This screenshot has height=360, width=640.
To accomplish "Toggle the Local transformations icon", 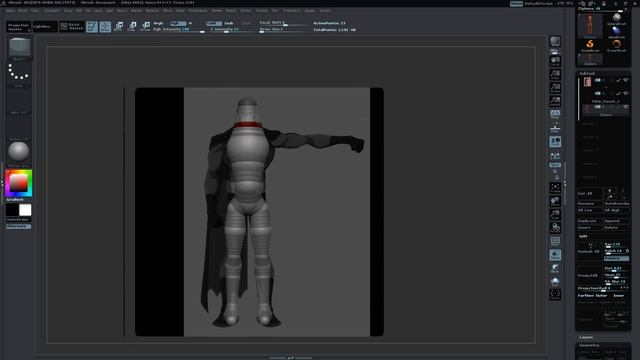I will [555, 142].
